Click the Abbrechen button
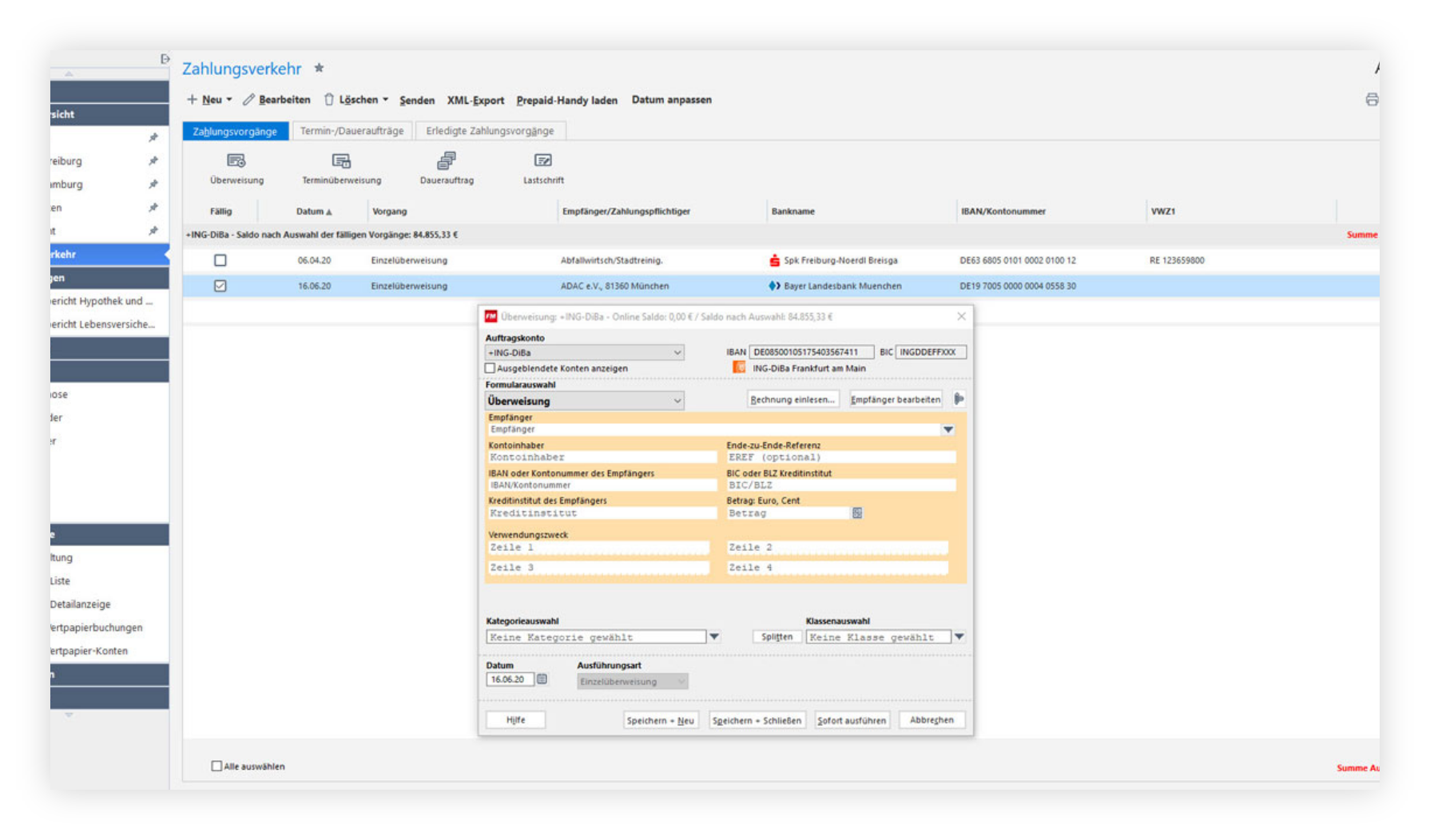The height and width of the screenshot is (840, 1430). click(x=931, y=720)
